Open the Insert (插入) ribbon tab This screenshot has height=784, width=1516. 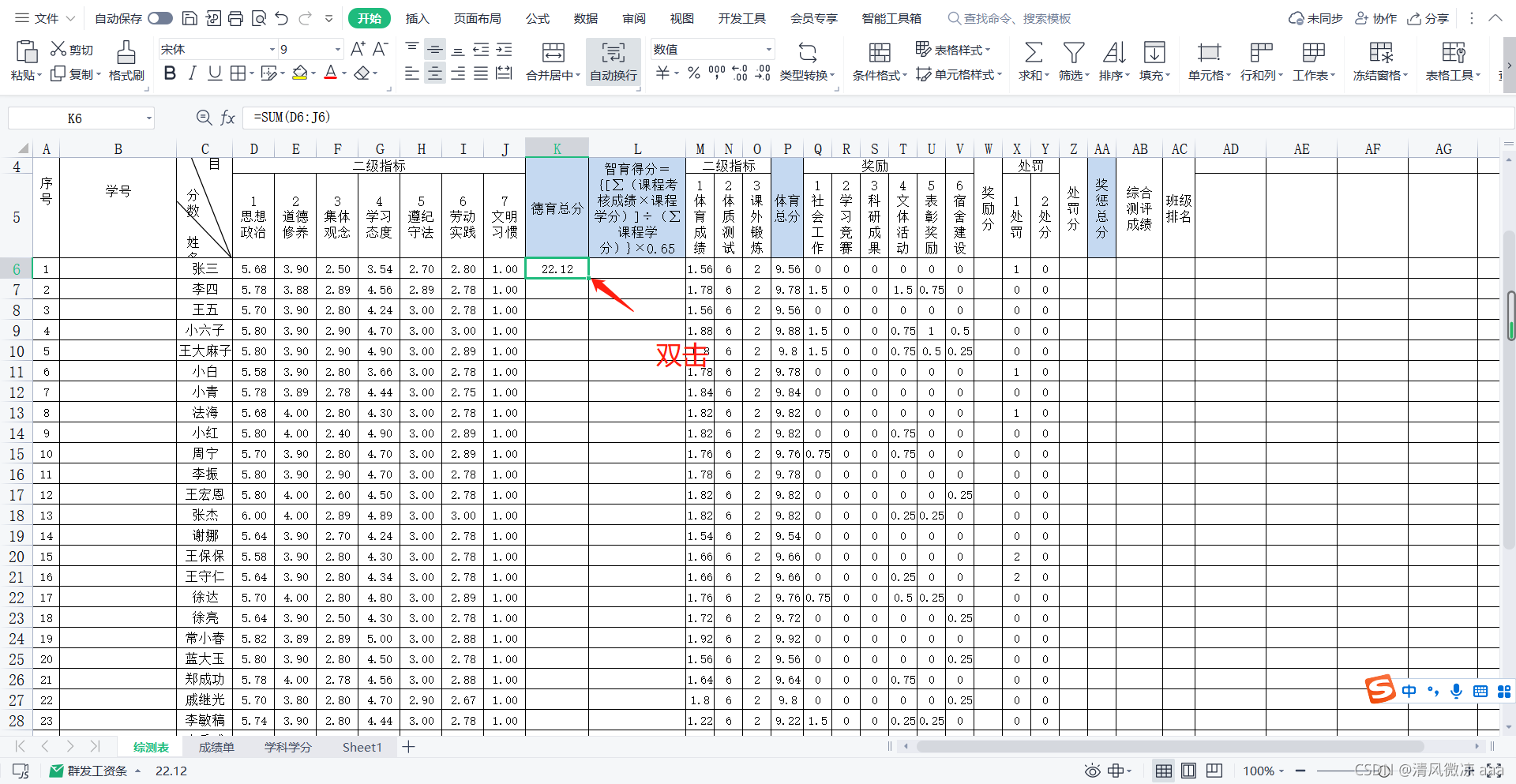[x=417, y=18]
